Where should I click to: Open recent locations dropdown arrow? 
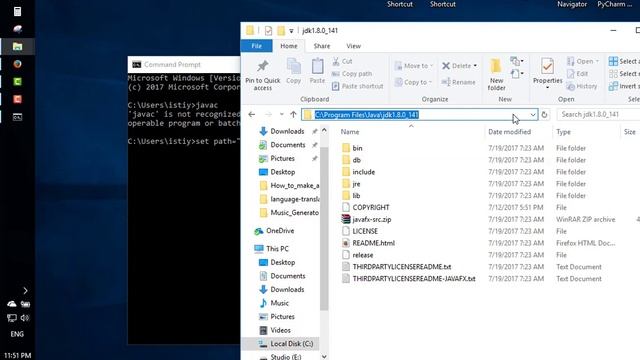click(281, 115)
